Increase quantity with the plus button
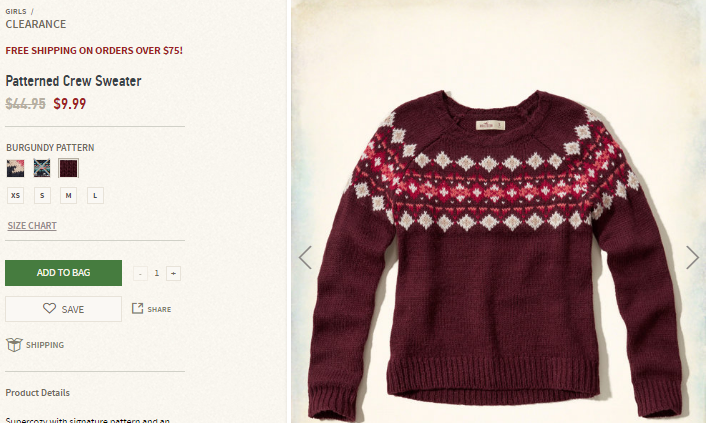 (173, 273)
